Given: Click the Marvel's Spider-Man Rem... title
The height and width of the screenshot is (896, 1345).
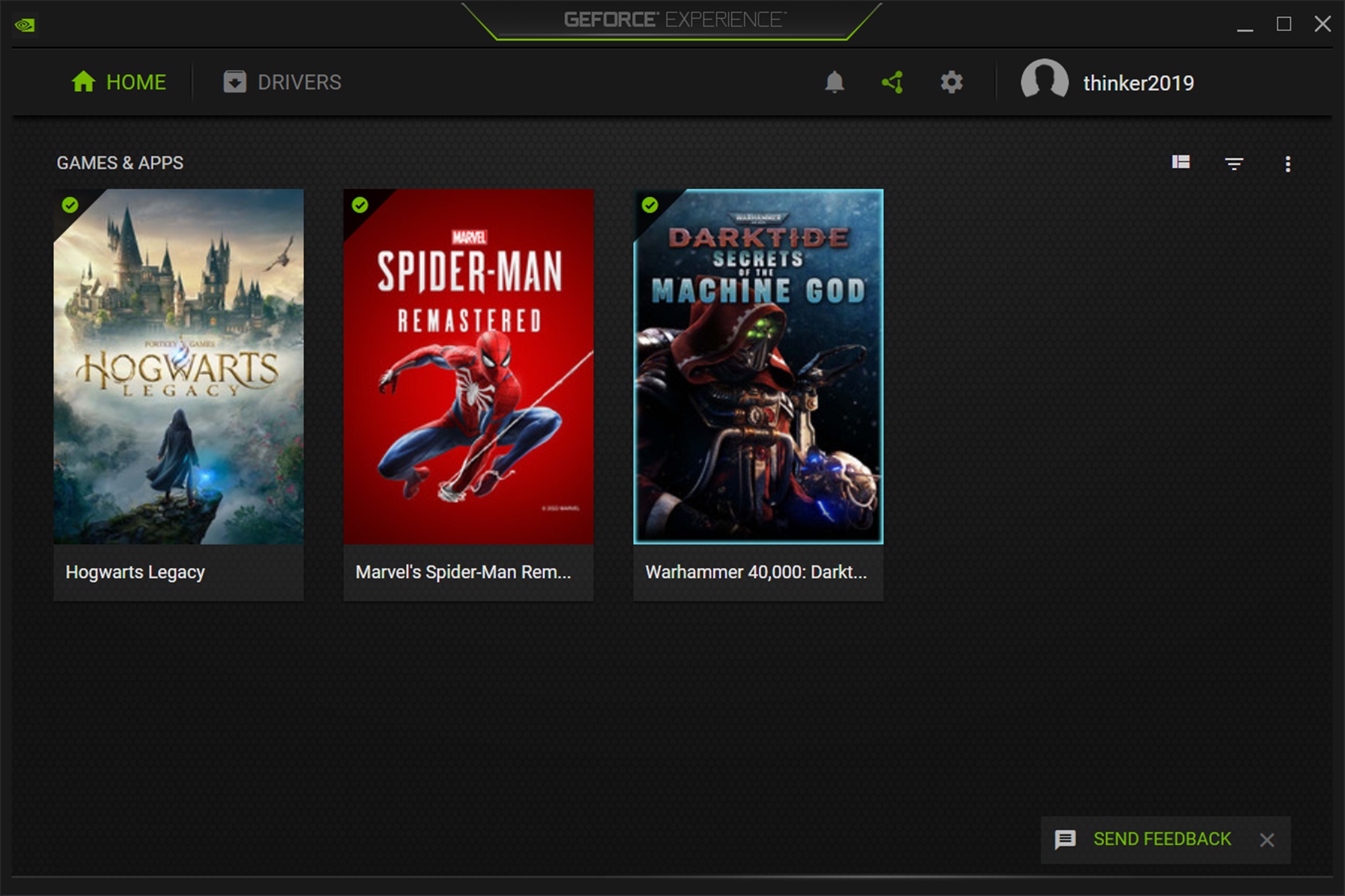Looking at the screenshot, I should tap(463, 572).
